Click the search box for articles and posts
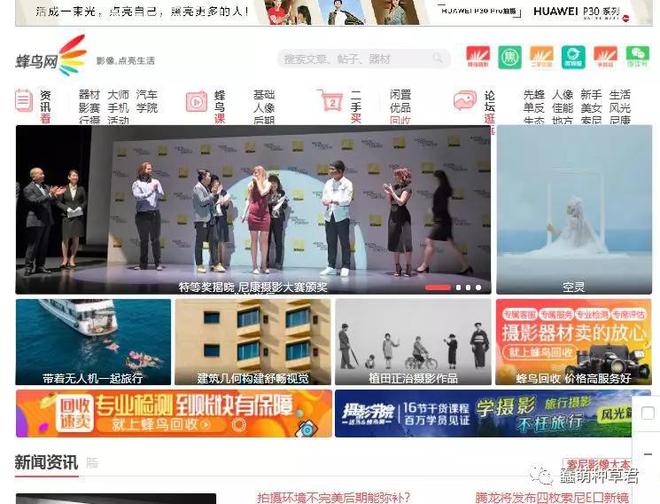Image resolution: width=660 pixels, height=504 pixels. point(350,59)
